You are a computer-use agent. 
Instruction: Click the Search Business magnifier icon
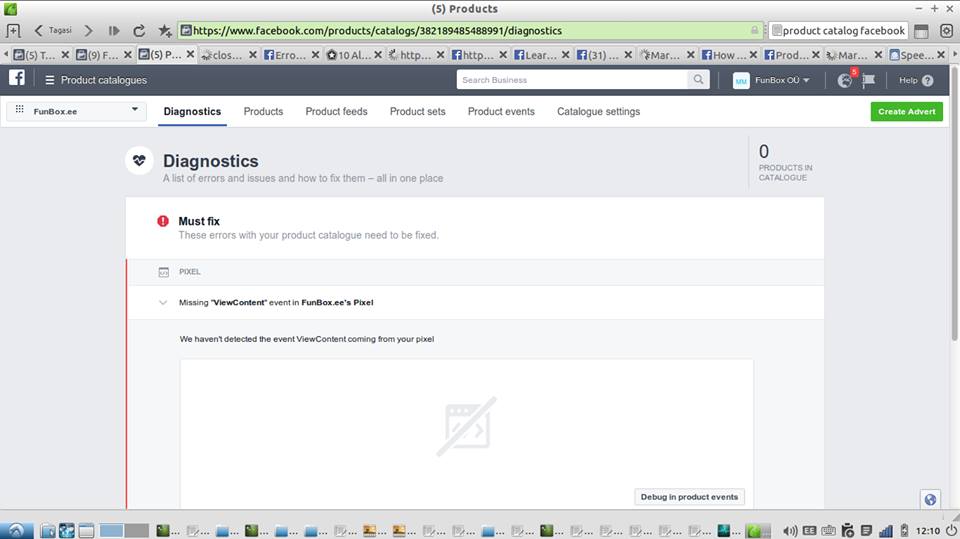coord(698,80)
